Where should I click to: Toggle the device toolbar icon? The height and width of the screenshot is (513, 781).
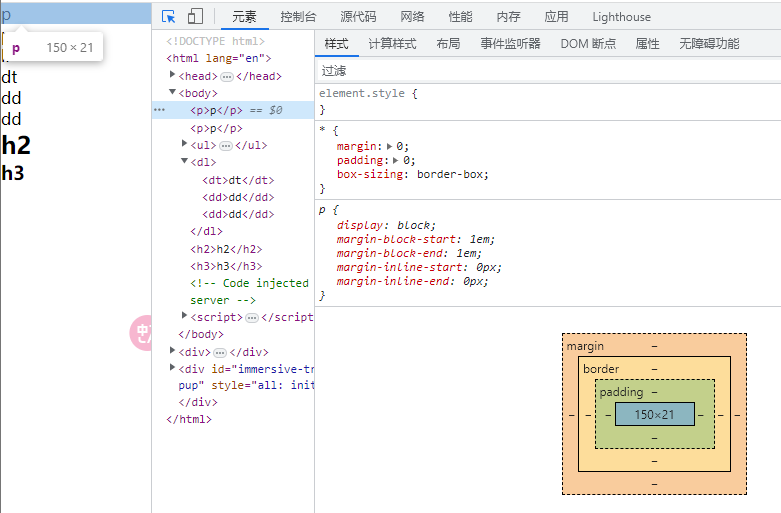pos(195,16)
